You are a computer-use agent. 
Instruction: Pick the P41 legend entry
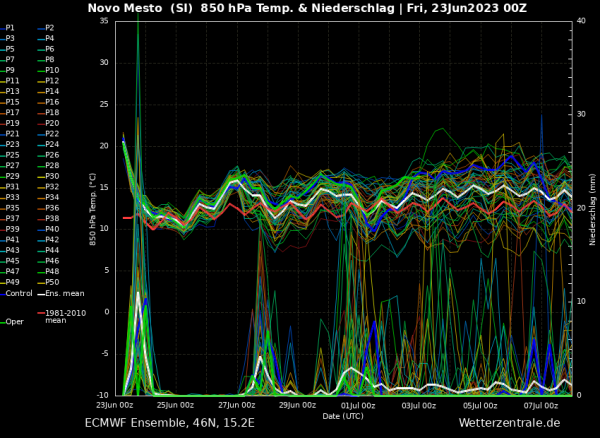(12, 240)
